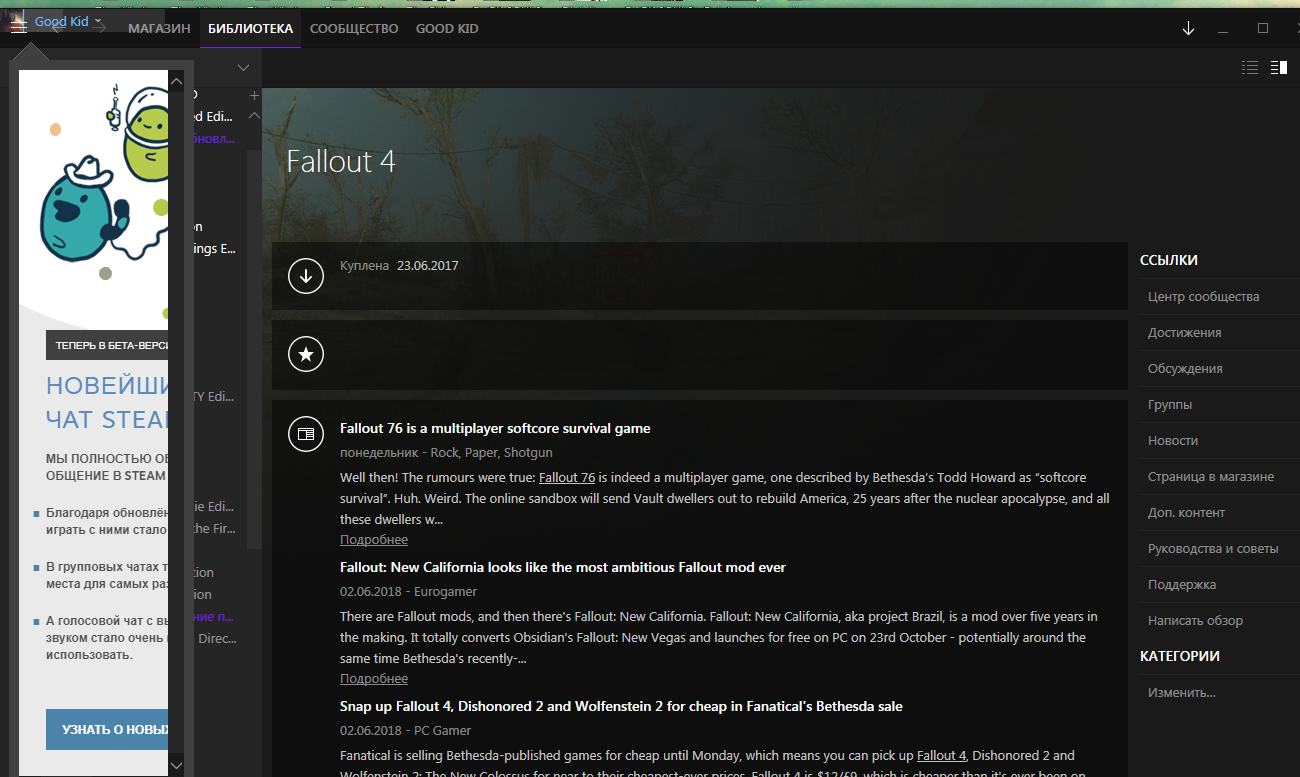Click the star achievements icon
Image resolution: width=1300 pixels, height=777 pixels.
(x=306, y=354)
